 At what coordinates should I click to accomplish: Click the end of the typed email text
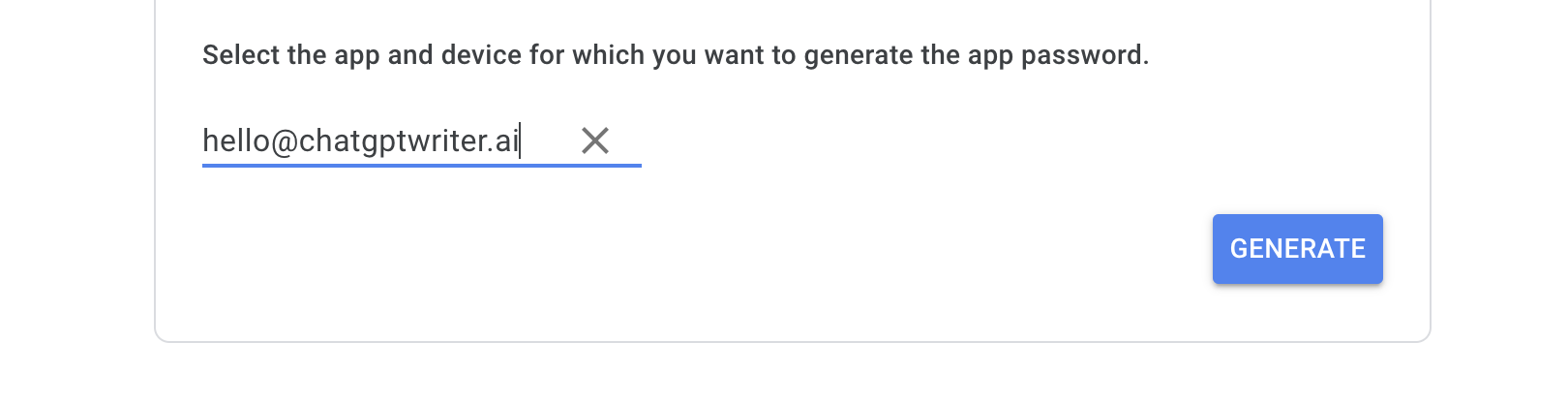click(520, 141)
